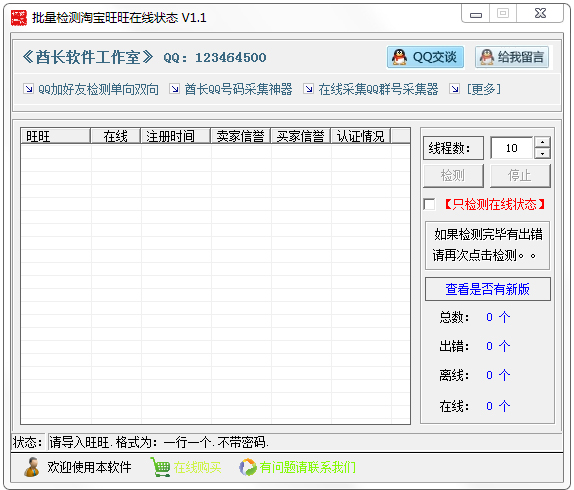Viewport: 574px width, 490px height.
Task: Decrease thread count with down arrow
Action: tap(542, 153)
